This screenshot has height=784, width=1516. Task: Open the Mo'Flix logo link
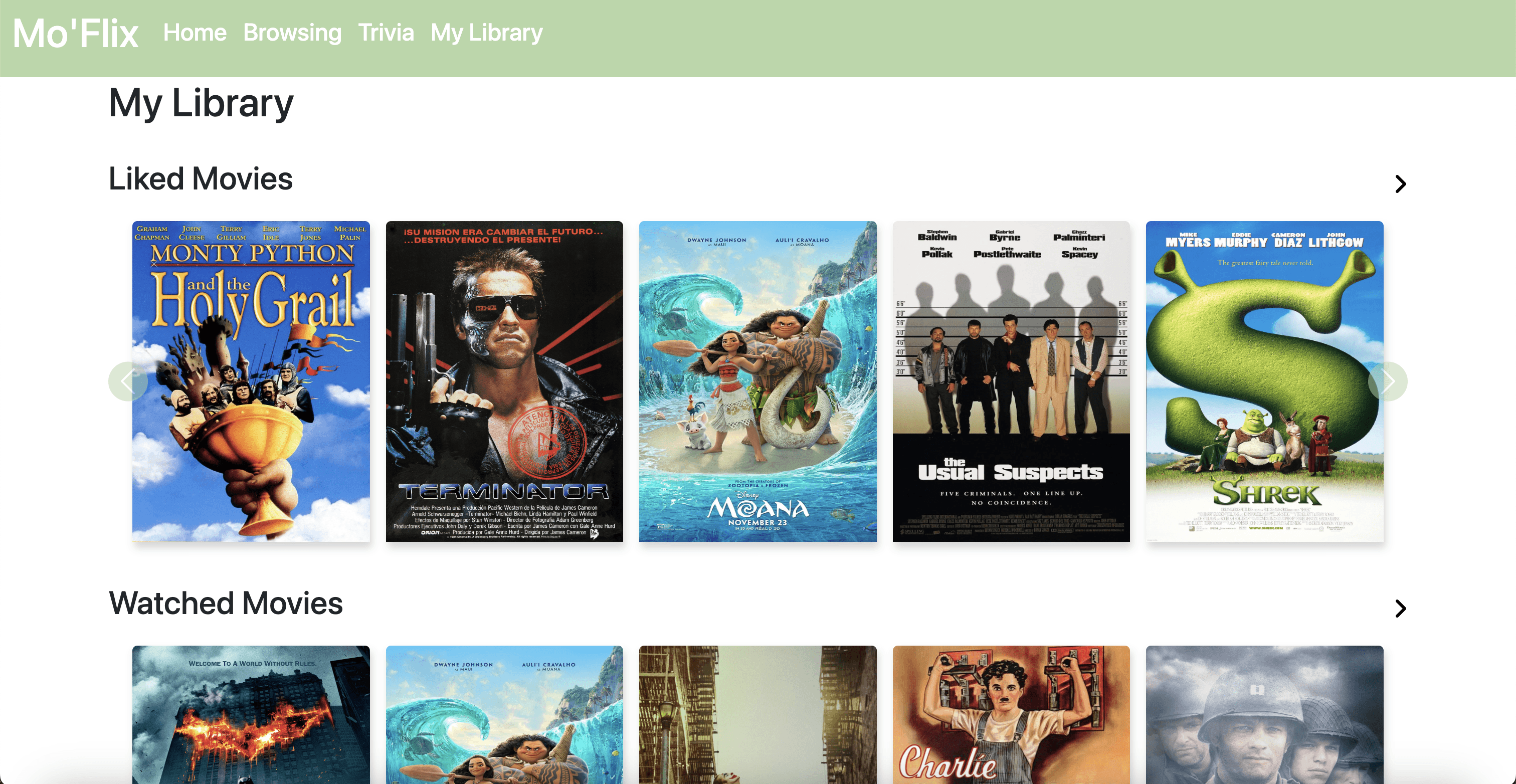76,33
